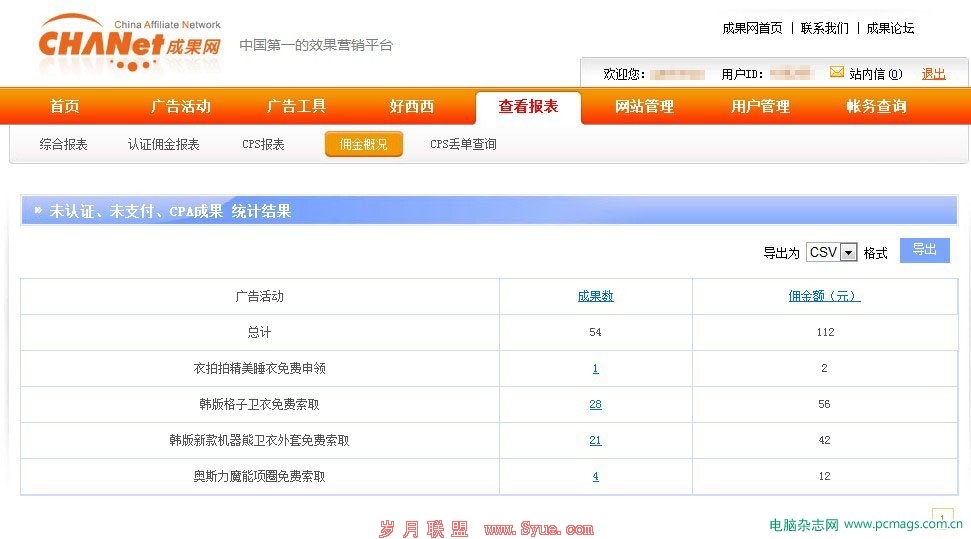The image size is (971, 539).
Task: Open the 用户管理 tab
Action: pyautogui.click(x=760, y=107)
